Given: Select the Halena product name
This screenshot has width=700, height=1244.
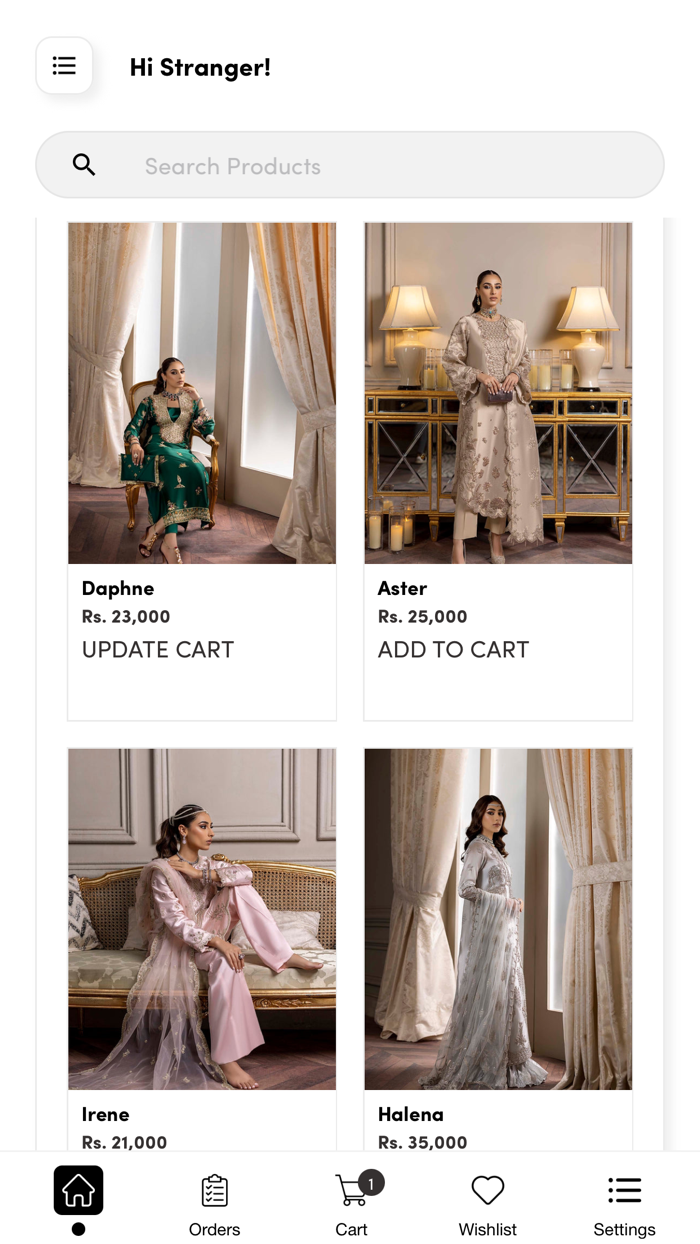Looking at the screenshot, I should coord(411,1114).
